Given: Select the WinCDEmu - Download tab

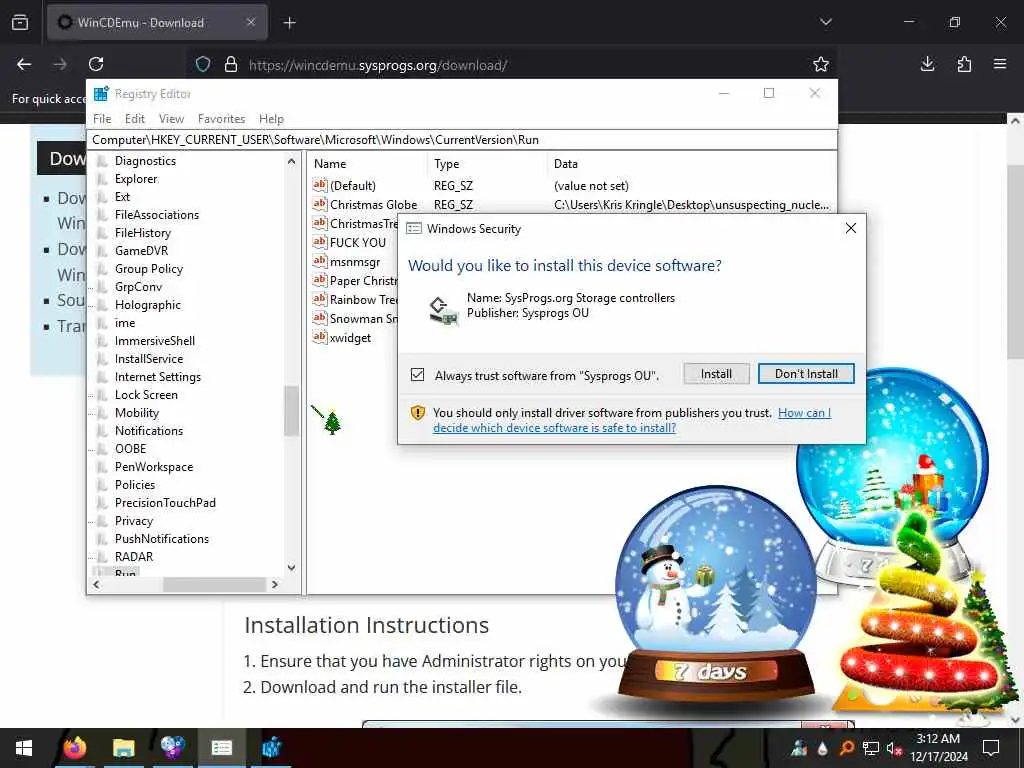Looking at the screenshot, I should pos(157,22).
